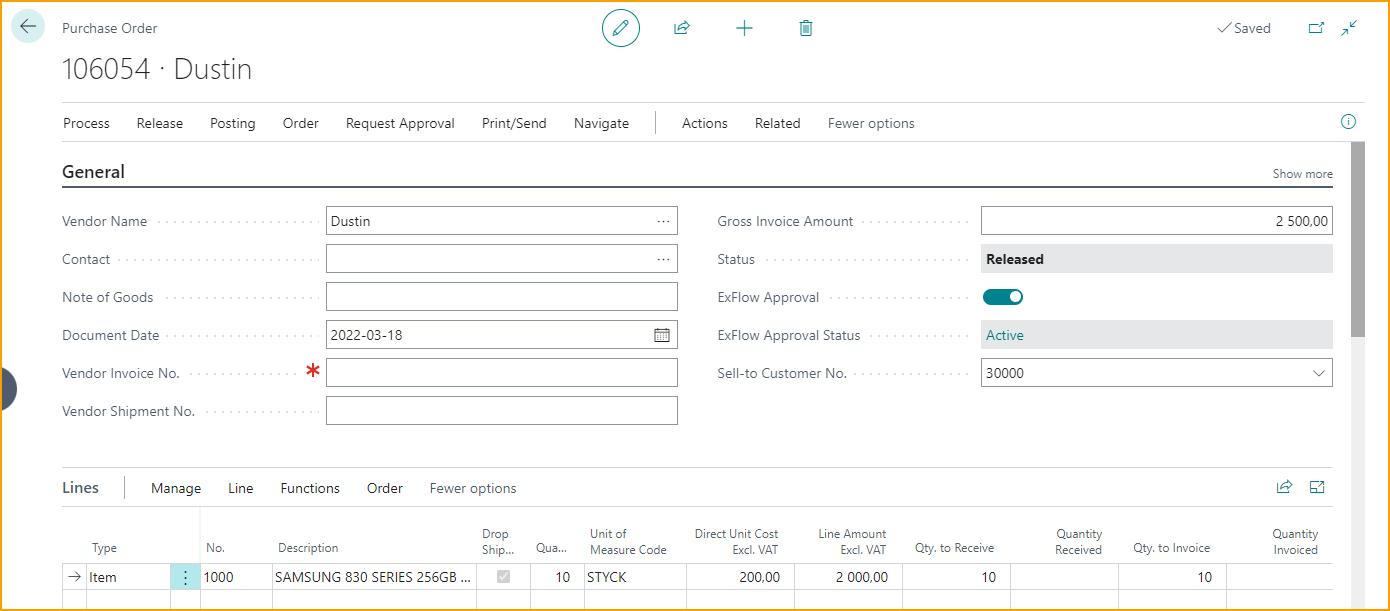Open page in new window icon
The height and width of the screenshot is (611, 1390).
click(1316, 28)
